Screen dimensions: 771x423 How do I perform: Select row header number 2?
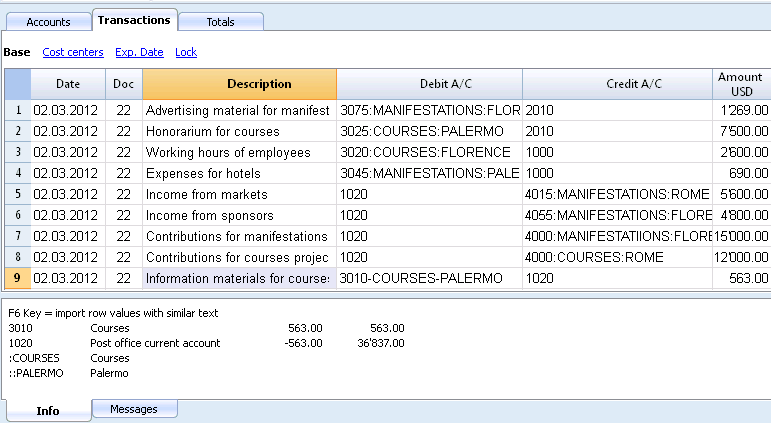click(x=18, y=131)
